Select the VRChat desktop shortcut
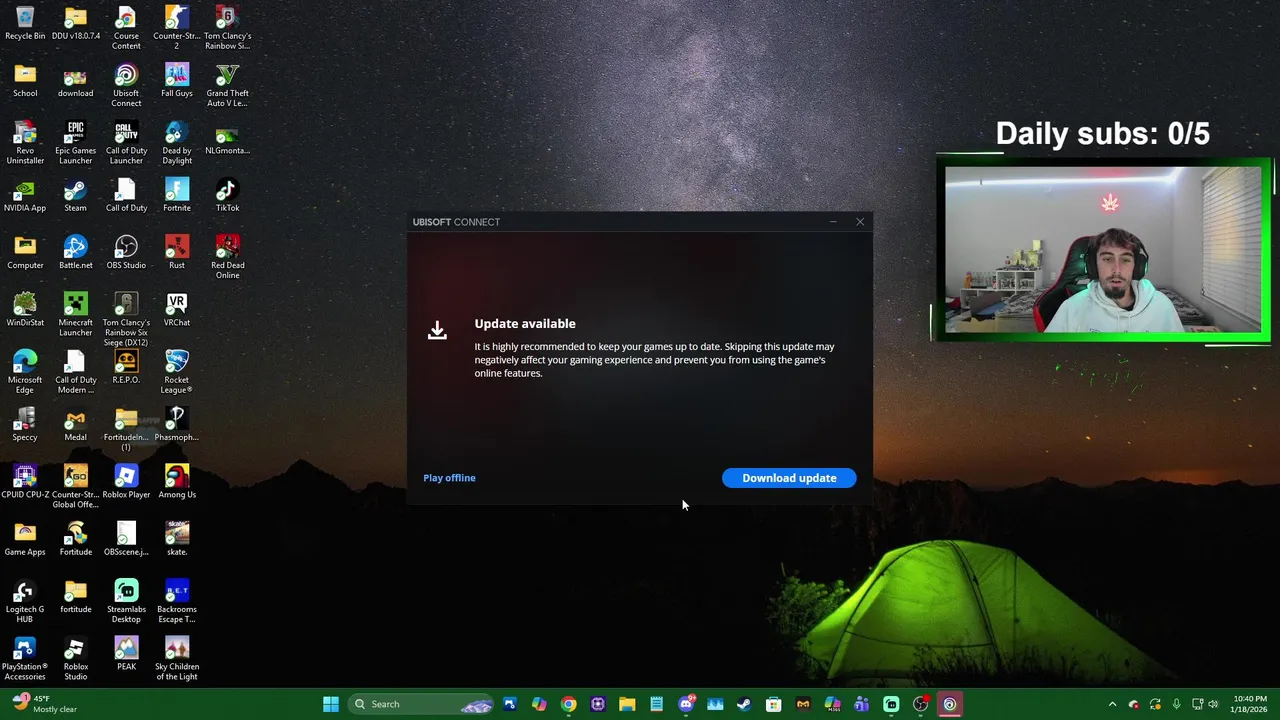This screenshot has height=720, width=1280. point(177,310)
